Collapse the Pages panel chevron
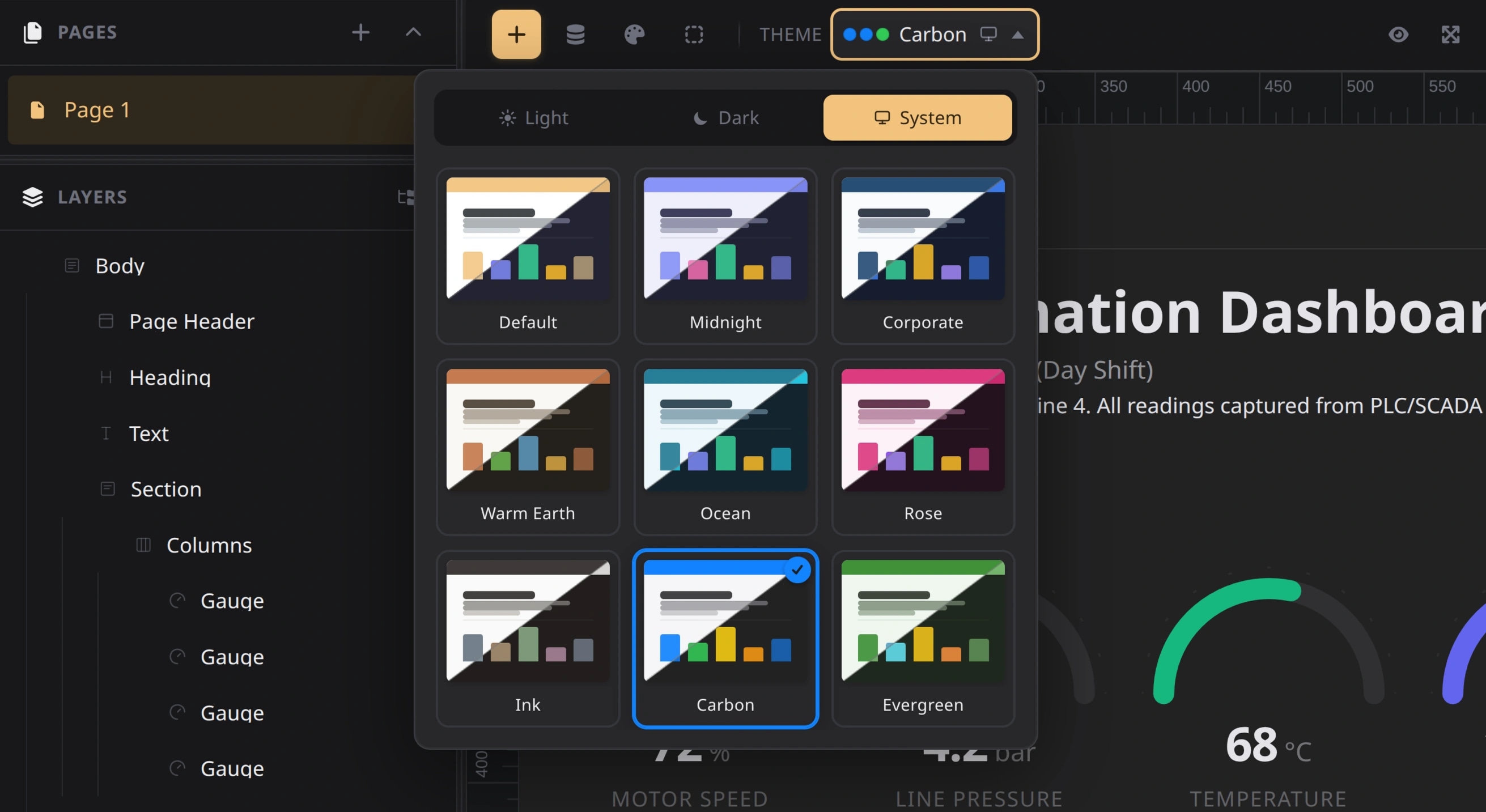Viewport: 1486px width, 812px height. [414, 32]
